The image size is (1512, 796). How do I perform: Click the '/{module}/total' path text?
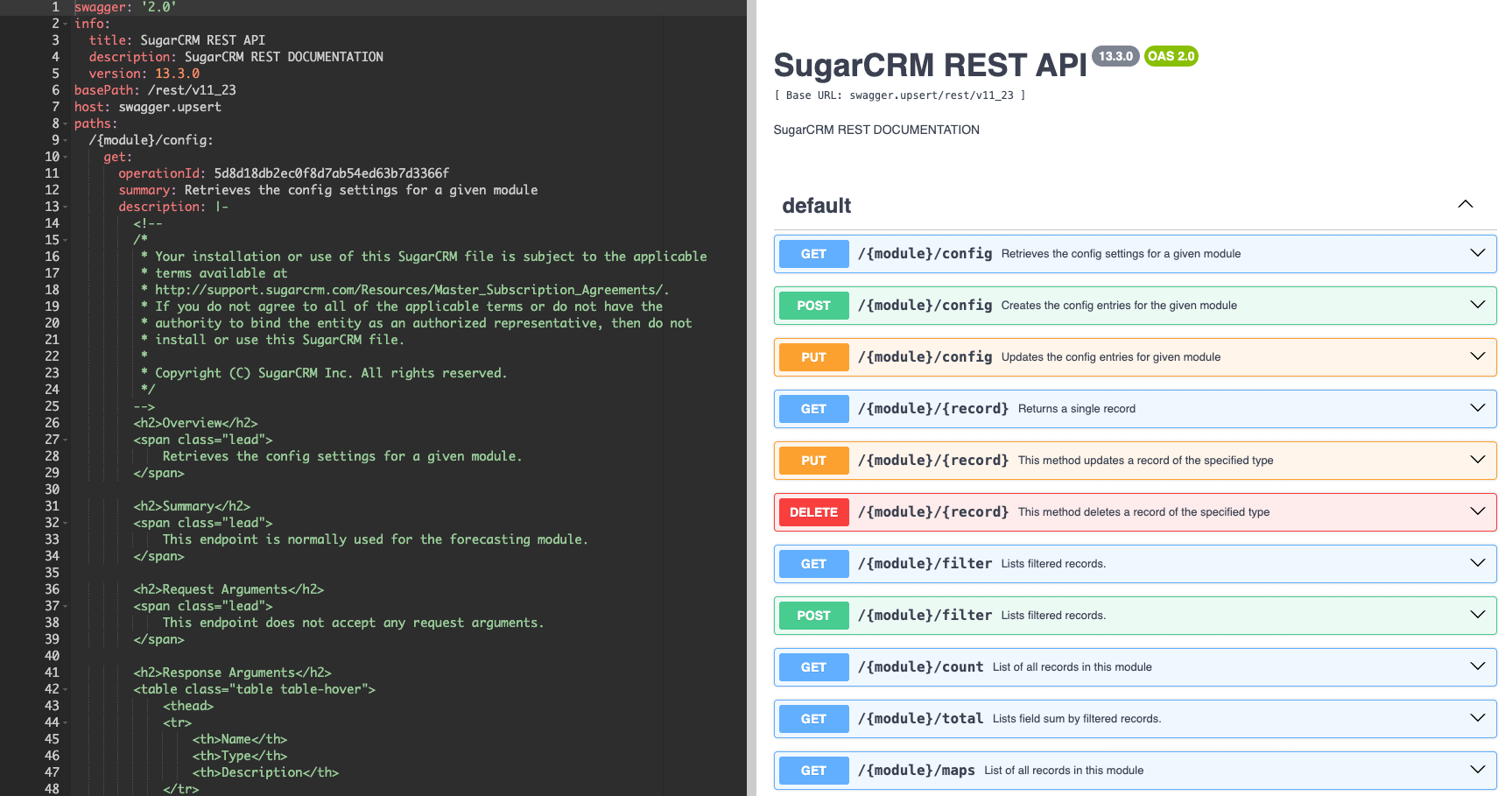920,718
